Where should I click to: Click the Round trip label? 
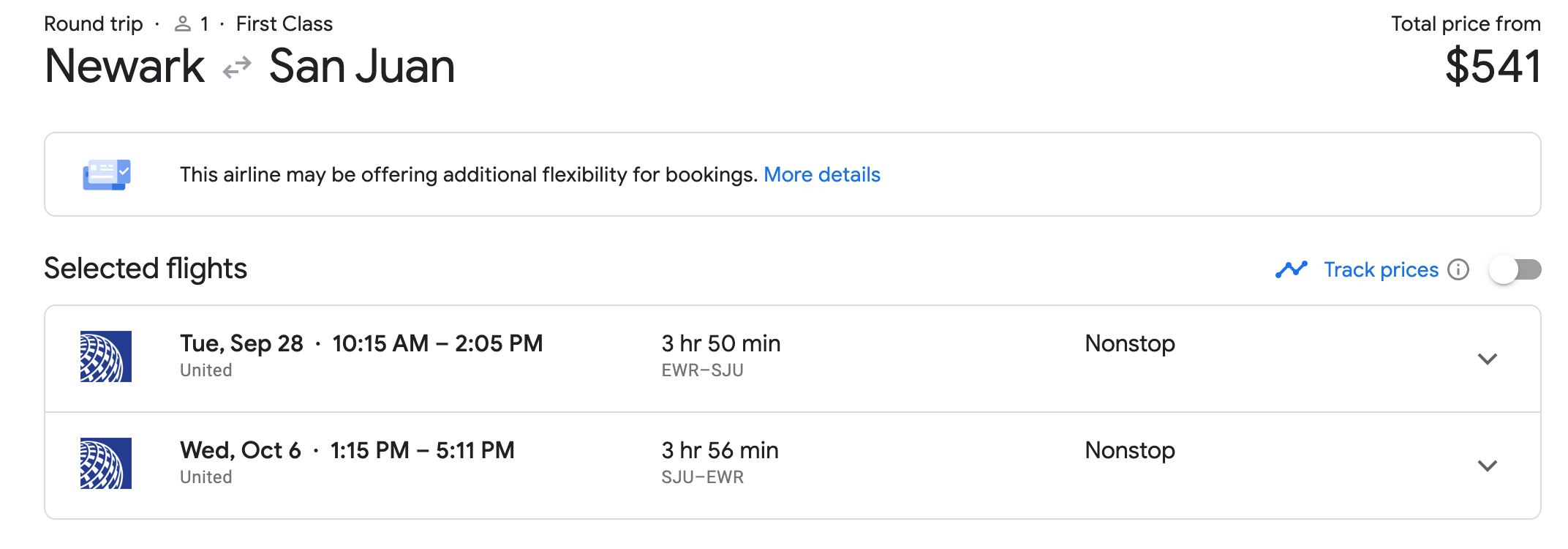pos(94,24)
